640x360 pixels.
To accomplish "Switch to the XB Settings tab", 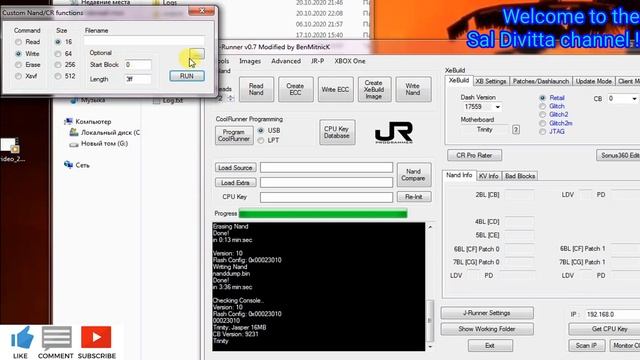I will tap(491, 81).
